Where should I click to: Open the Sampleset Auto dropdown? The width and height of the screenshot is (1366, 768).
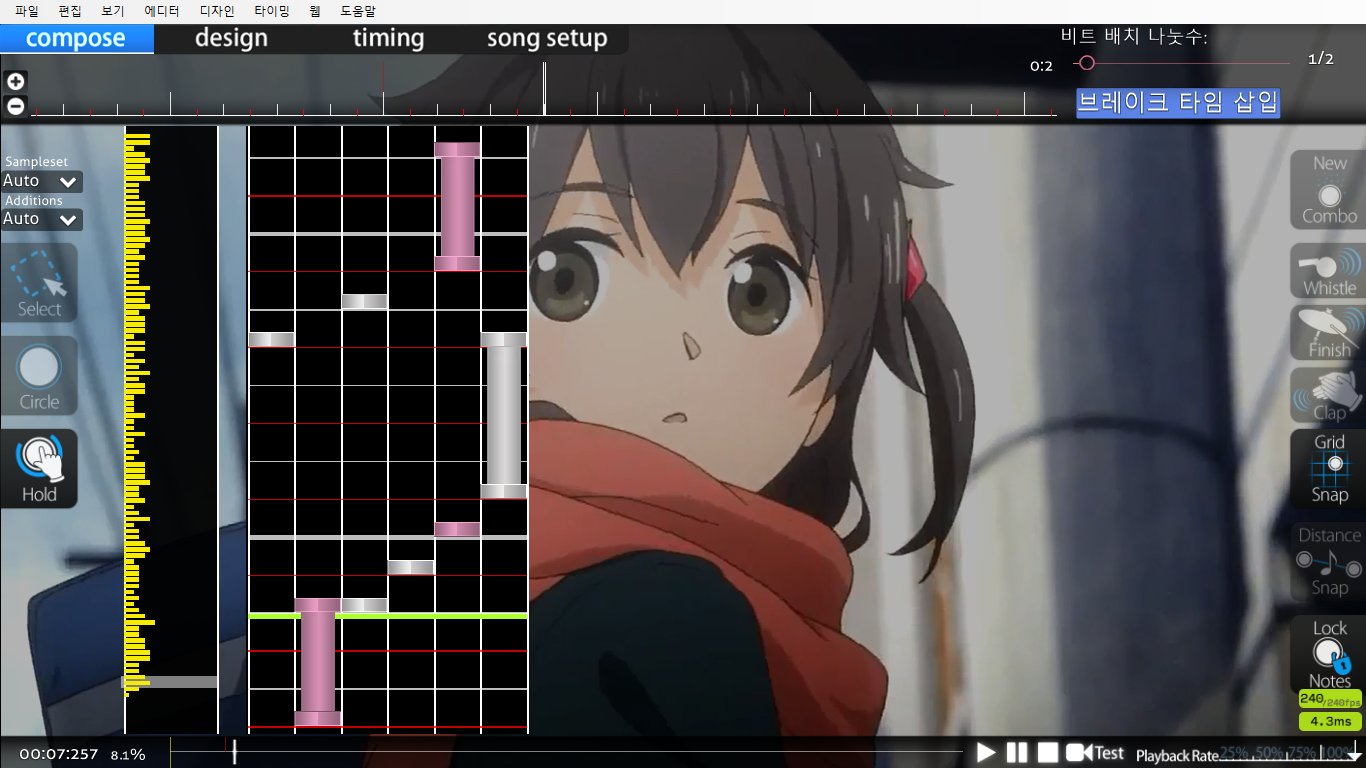(42, 181)
